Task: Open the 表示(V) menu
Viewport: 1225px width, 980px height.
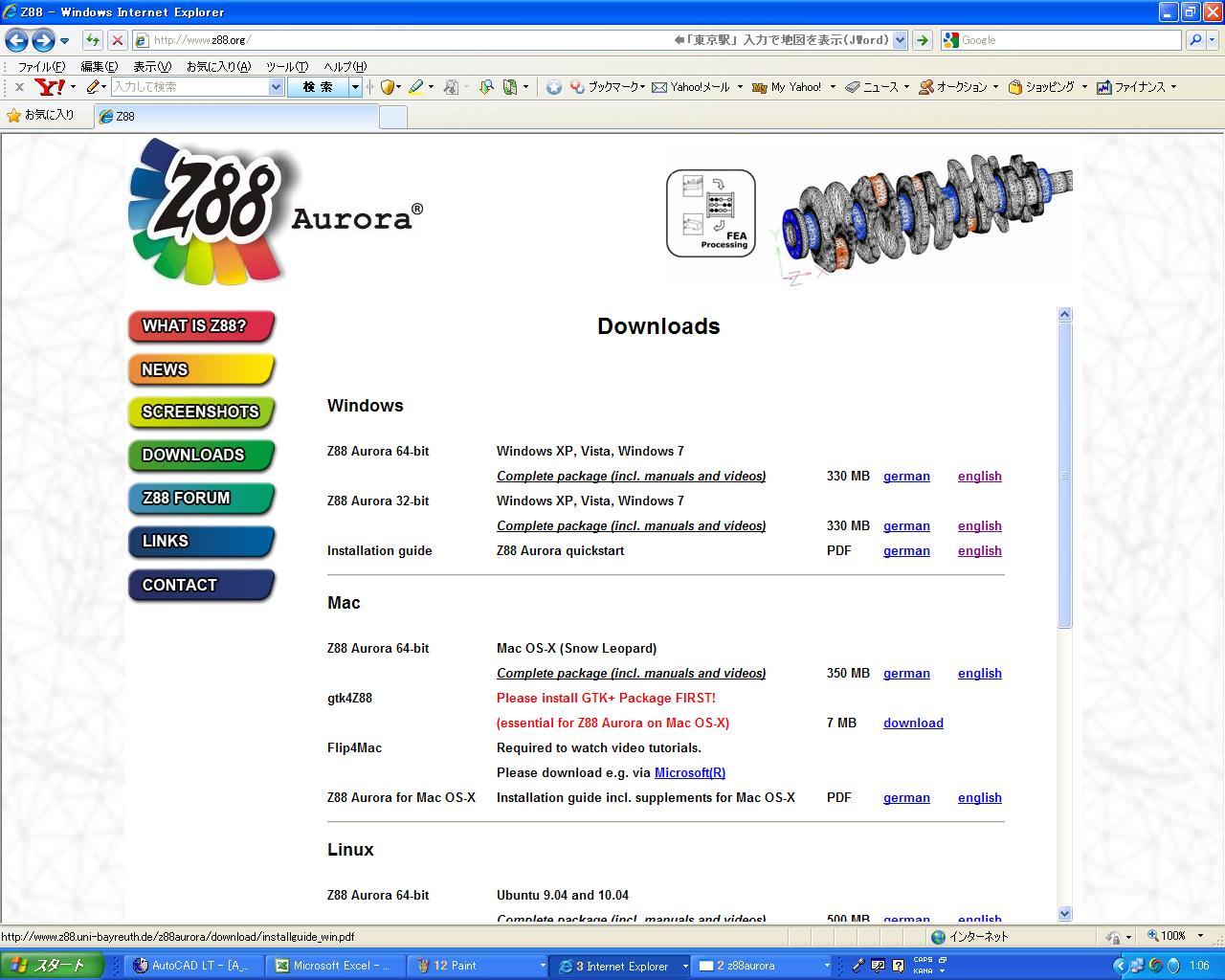Action: (151, 66)
